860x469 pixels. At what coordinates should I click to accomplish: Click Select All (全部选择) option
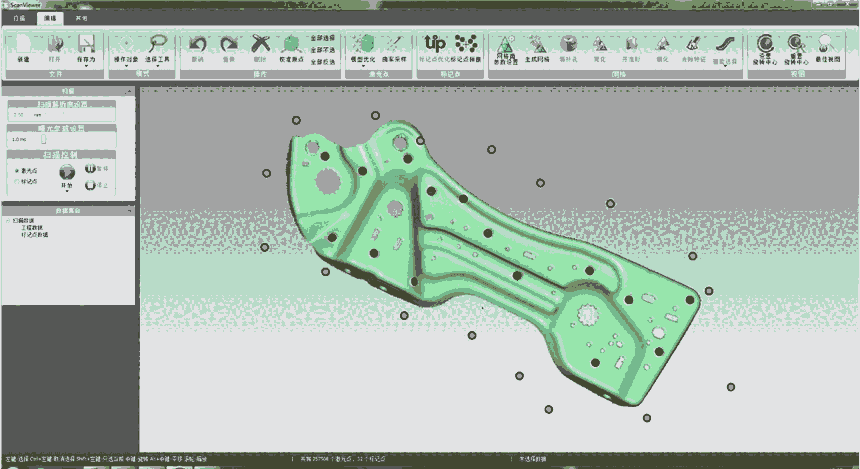click(322, 38)
